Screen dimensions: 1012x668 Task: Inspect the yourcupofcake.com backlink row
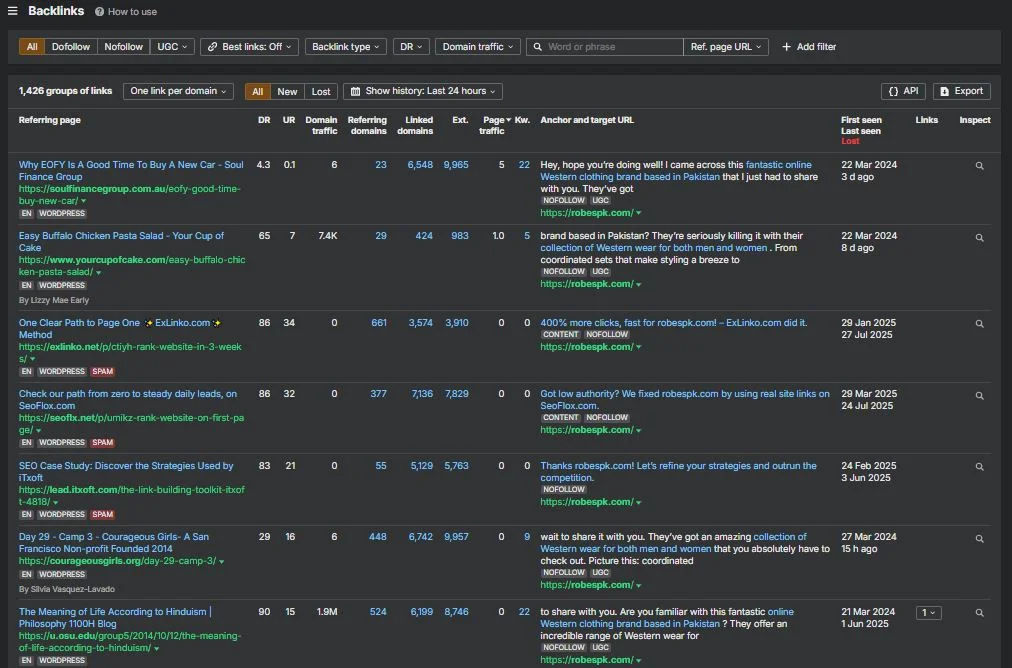[x=979, y=238]
